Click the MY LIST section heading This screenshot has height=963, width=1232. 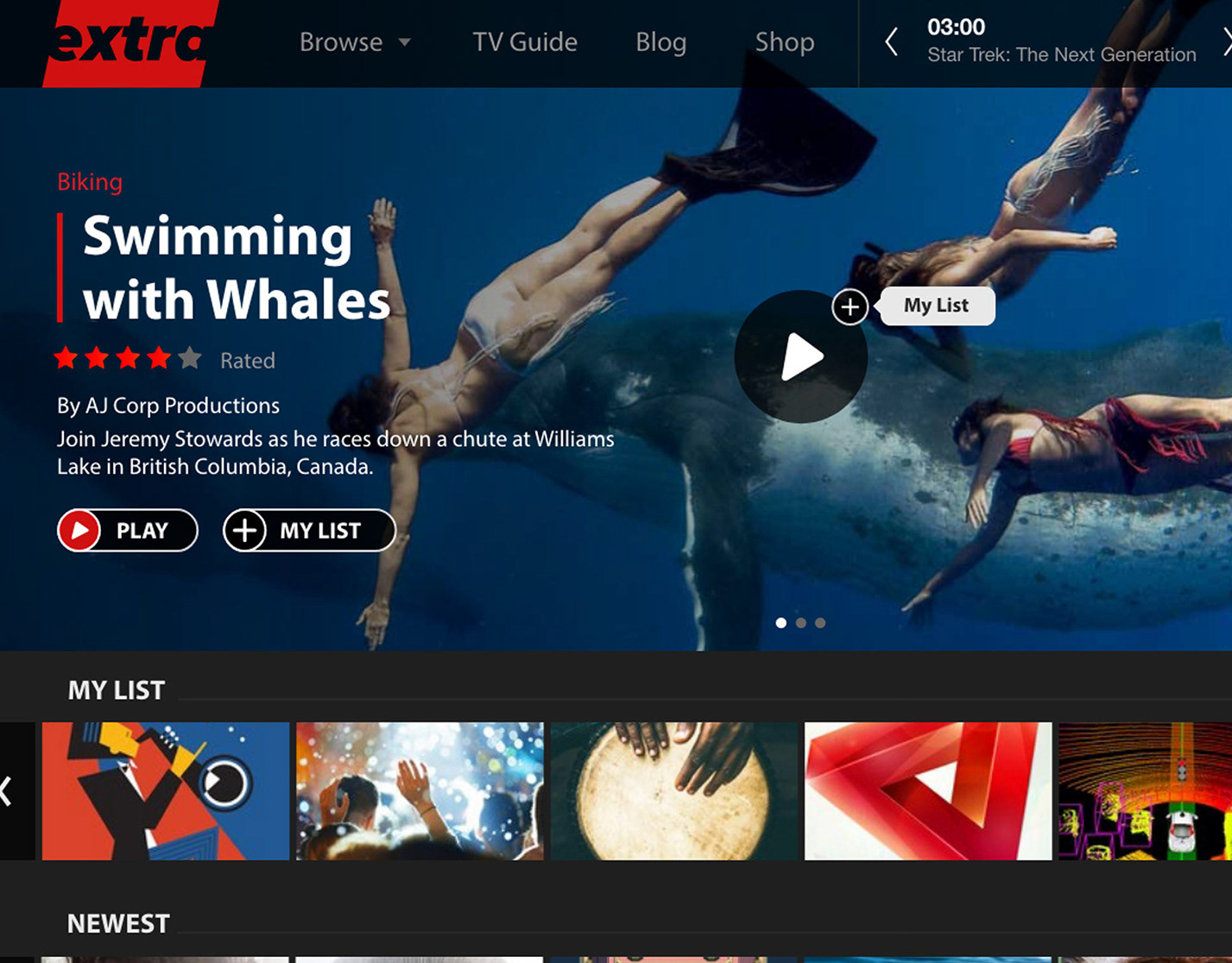(117, 690)
